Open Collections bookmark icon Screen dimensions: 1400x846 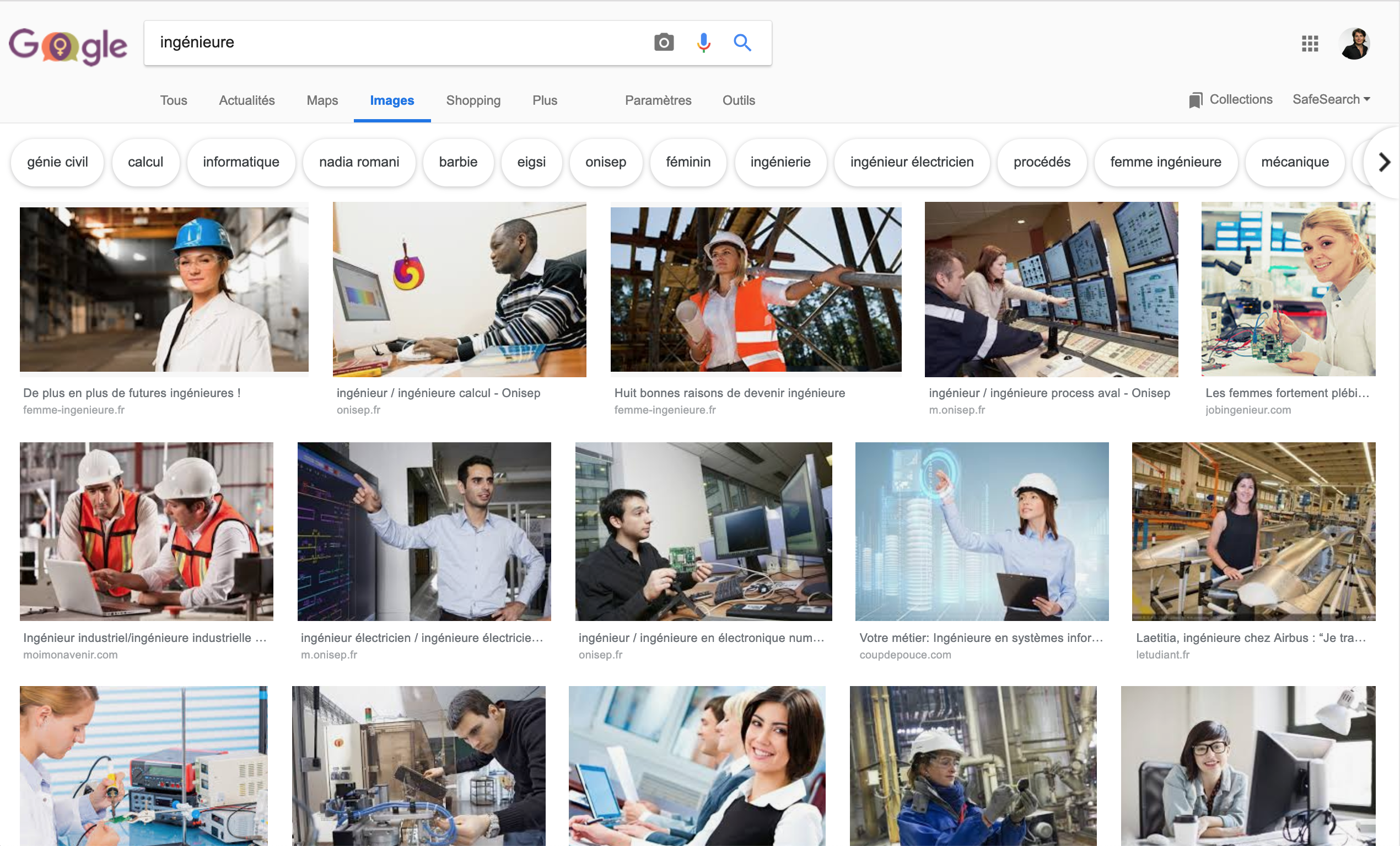click(x=1196, y=100)
